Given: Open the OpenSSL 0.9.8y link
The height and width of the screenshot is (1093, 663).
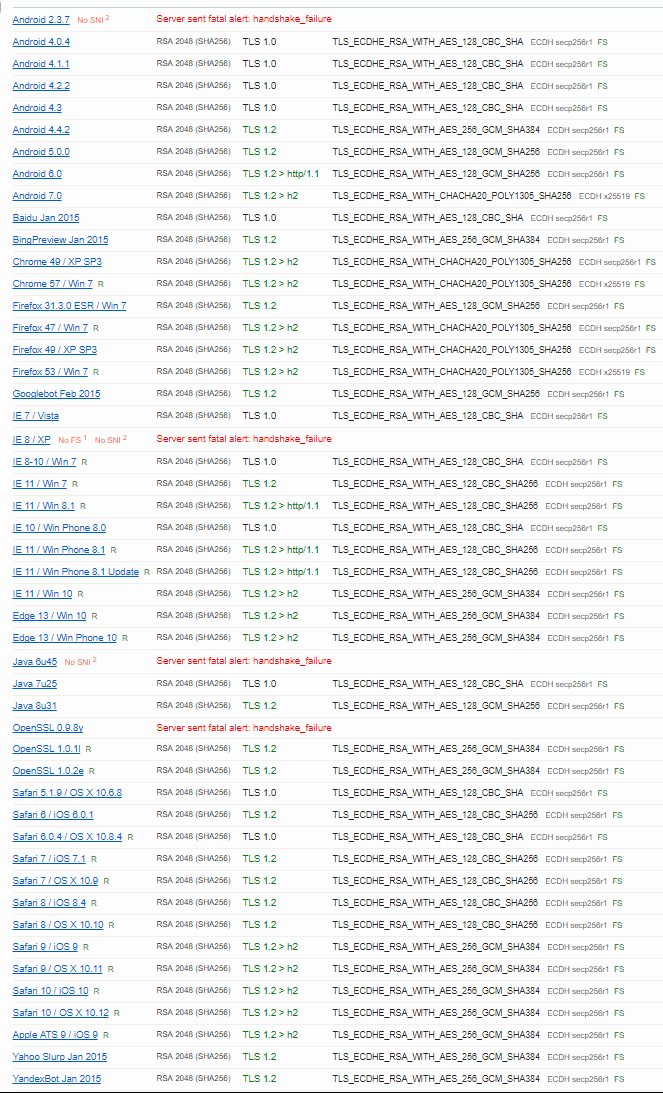Looking at the screenshot, I should click(x=48, y=727).
